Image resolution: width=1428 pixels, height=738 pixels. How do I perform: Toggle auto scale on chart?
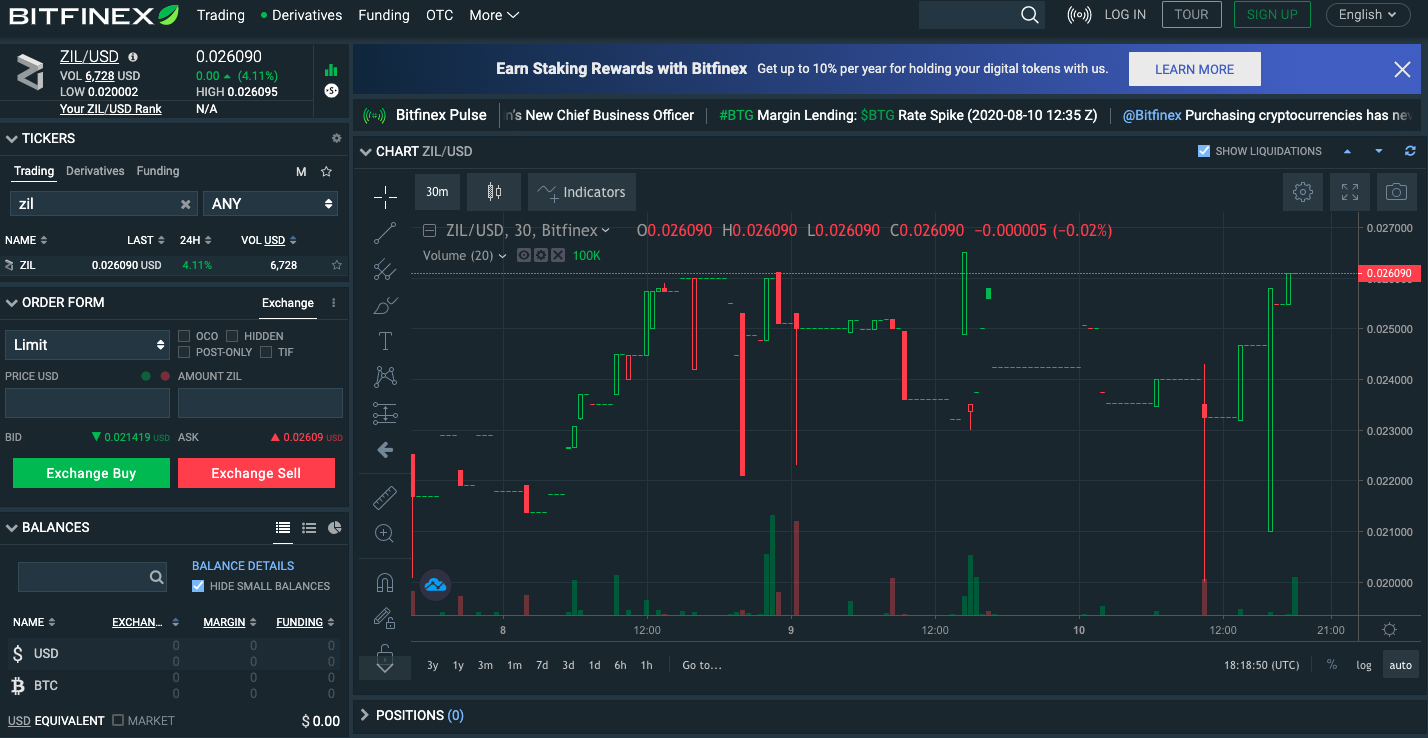[1401, 665]
